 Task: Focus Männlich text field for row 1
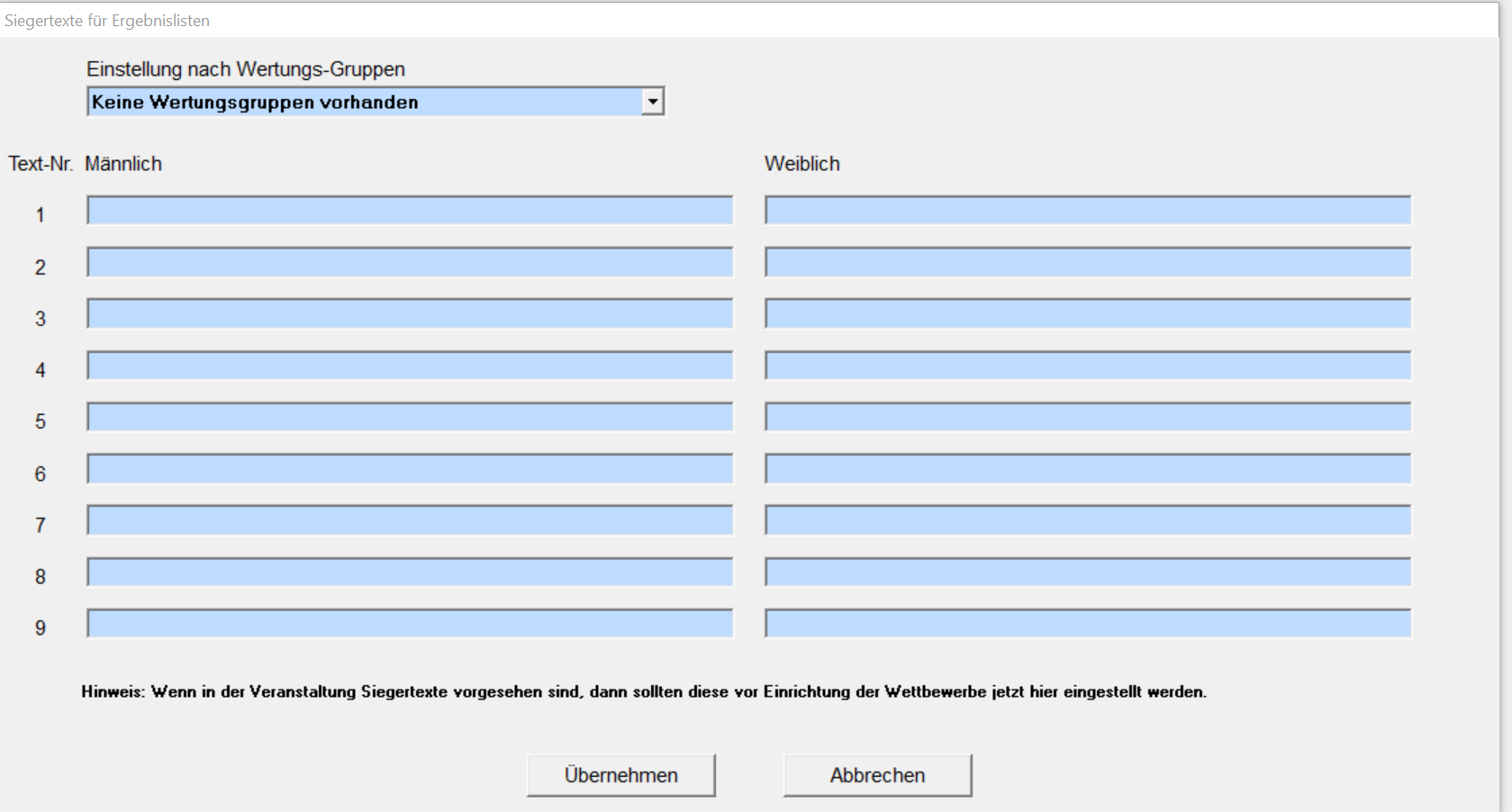coord(410,211)
